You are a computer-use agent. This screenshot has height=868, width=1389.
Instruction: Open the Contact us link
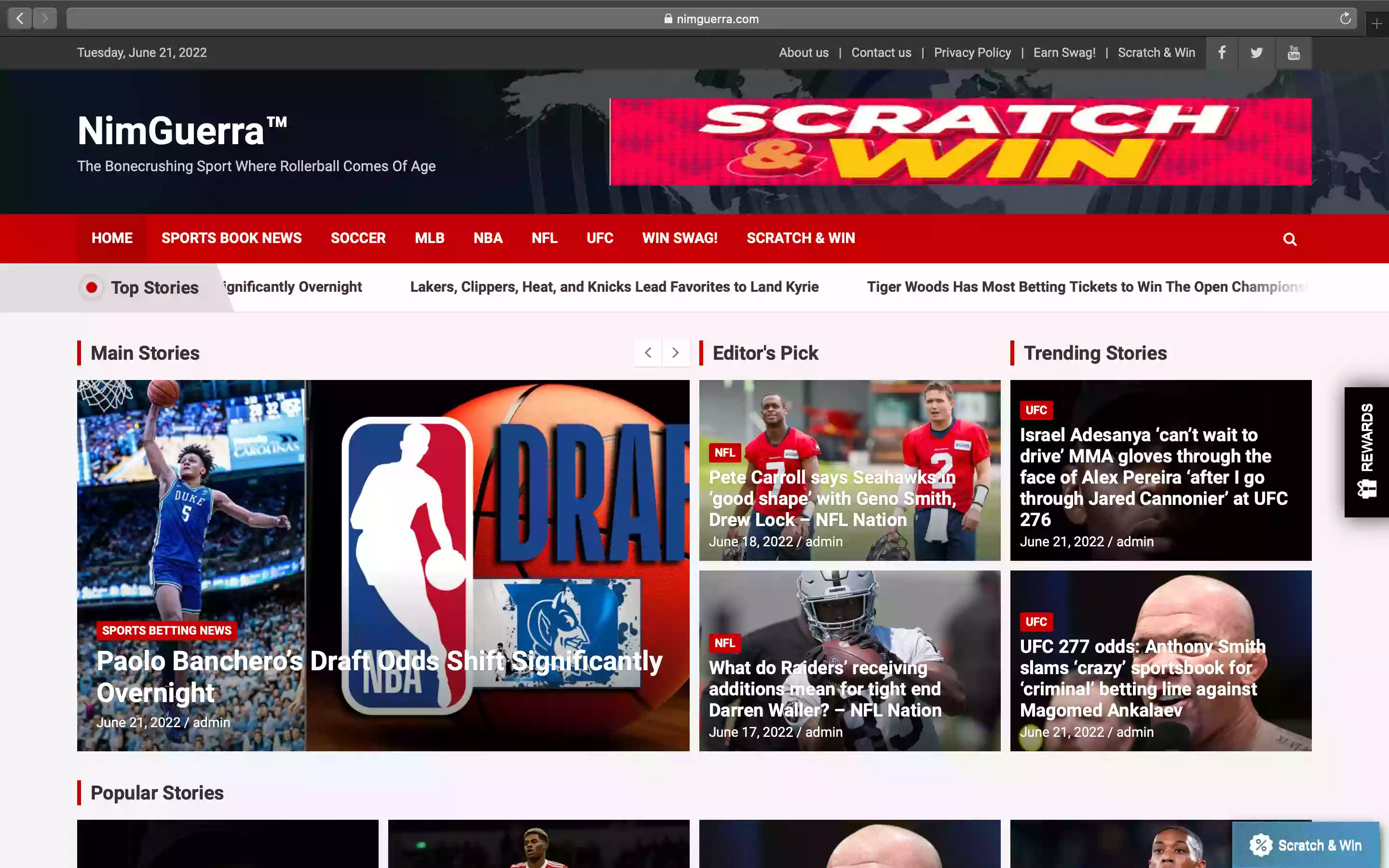[881, 53]
